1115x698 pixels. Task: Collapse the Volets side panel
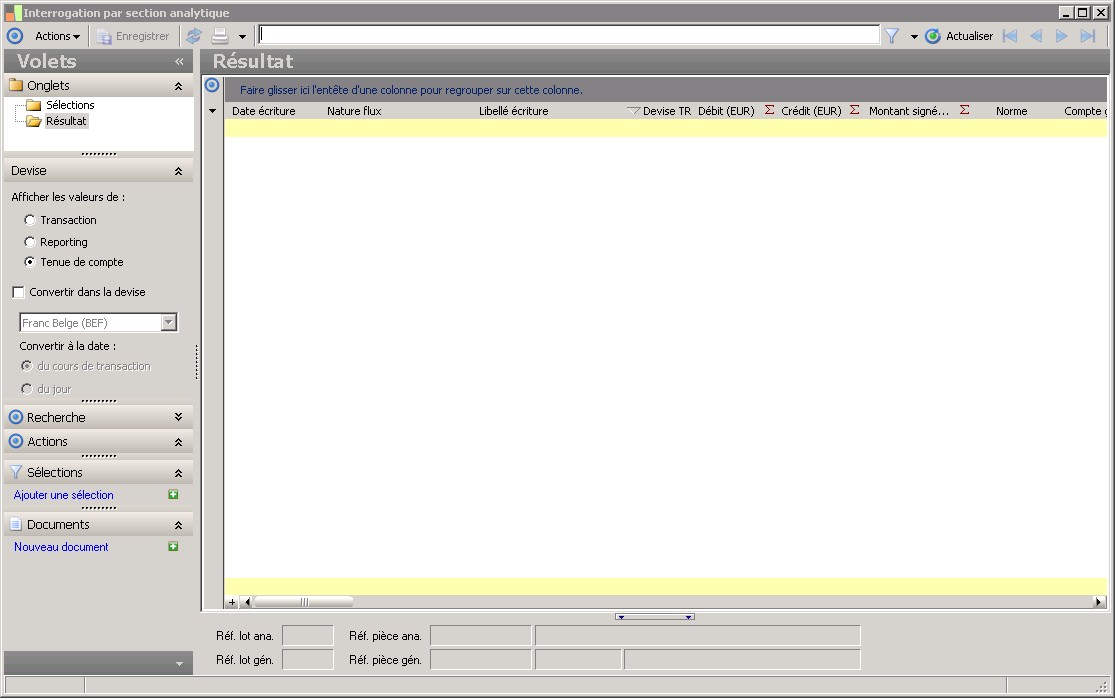click(x=179, y=62)
